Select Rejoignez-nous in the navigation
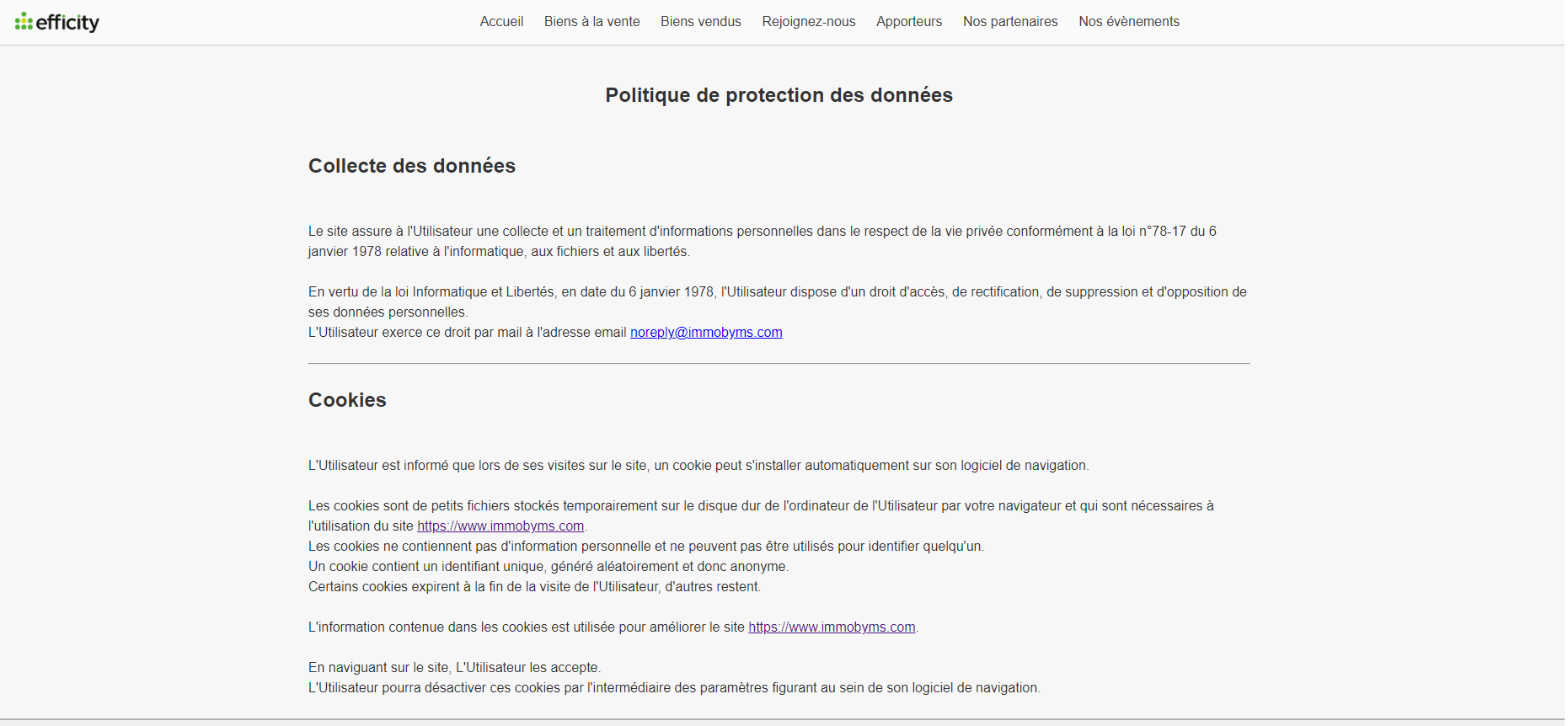The image size is (1568, 726). point(808,22)
